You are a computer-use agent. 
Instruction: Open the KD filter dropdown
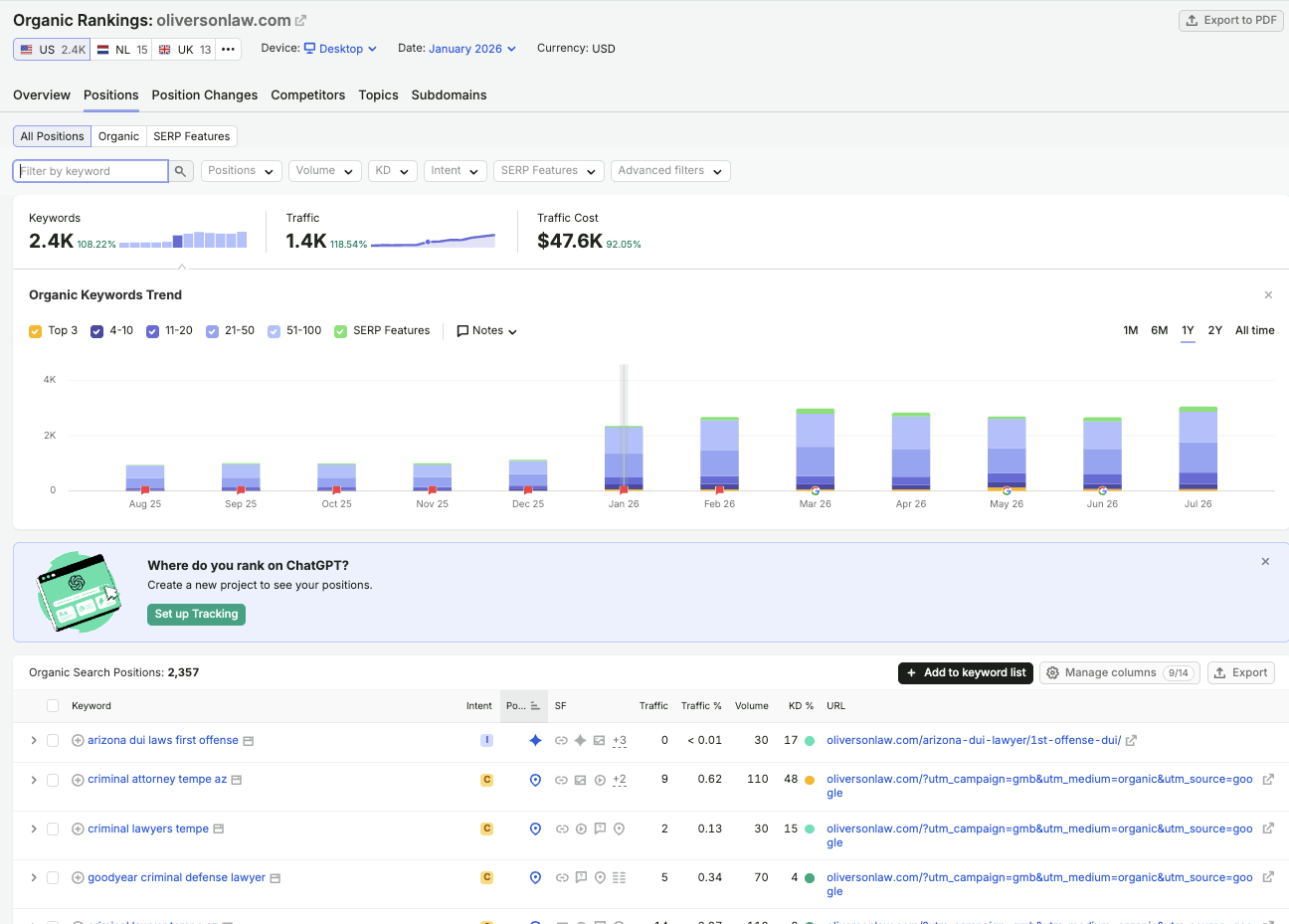[x=392, y=171]
